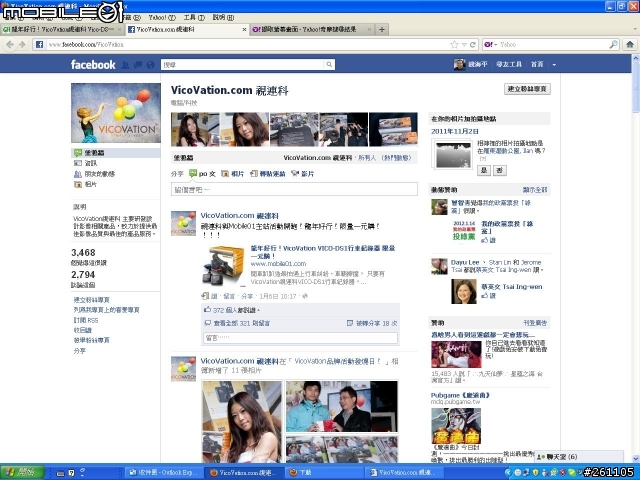Click the Facebook search magnifier button
Viewport: 640px width, 480px height.
[329, 64]
